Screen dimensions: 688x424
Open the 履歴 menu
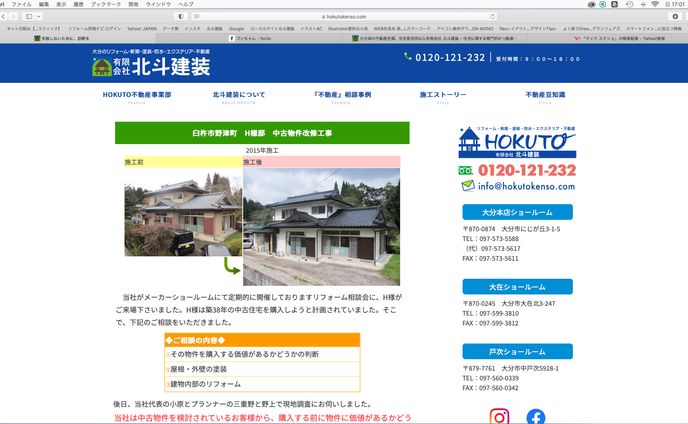coord(78,4)
